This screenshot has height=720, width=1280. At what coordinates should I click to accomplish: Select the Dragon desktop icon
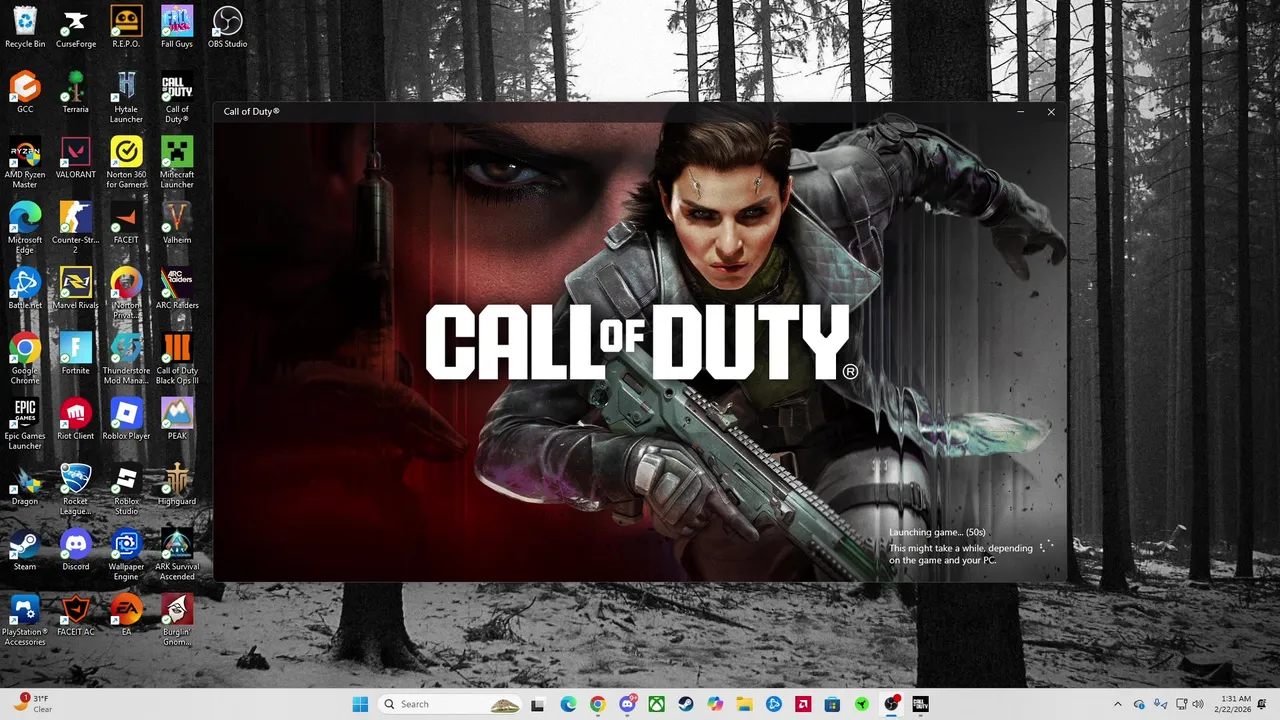pos(25,484)
